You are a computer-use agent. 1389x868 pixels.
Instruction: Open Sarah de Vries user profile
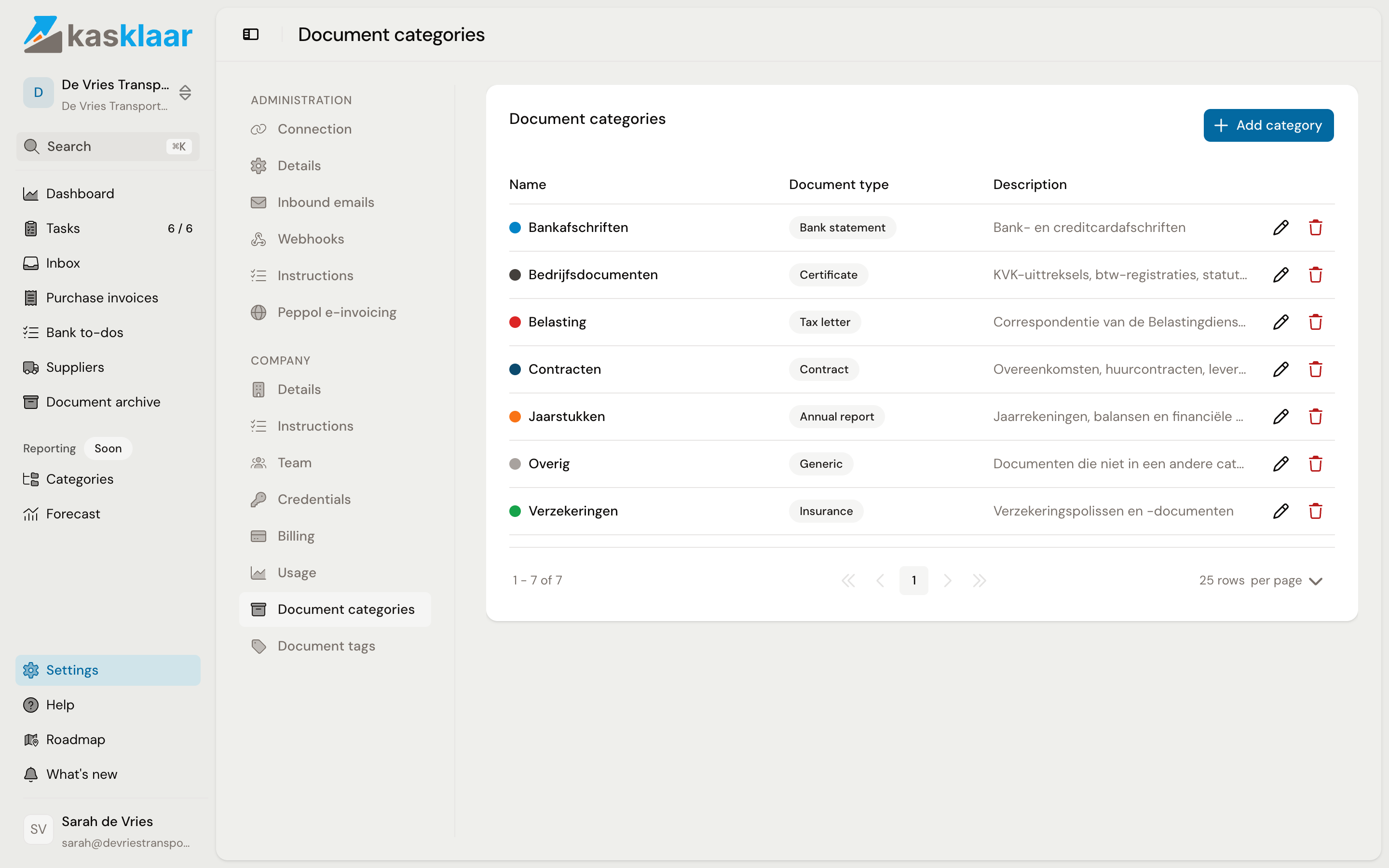(x=108, y=831)
